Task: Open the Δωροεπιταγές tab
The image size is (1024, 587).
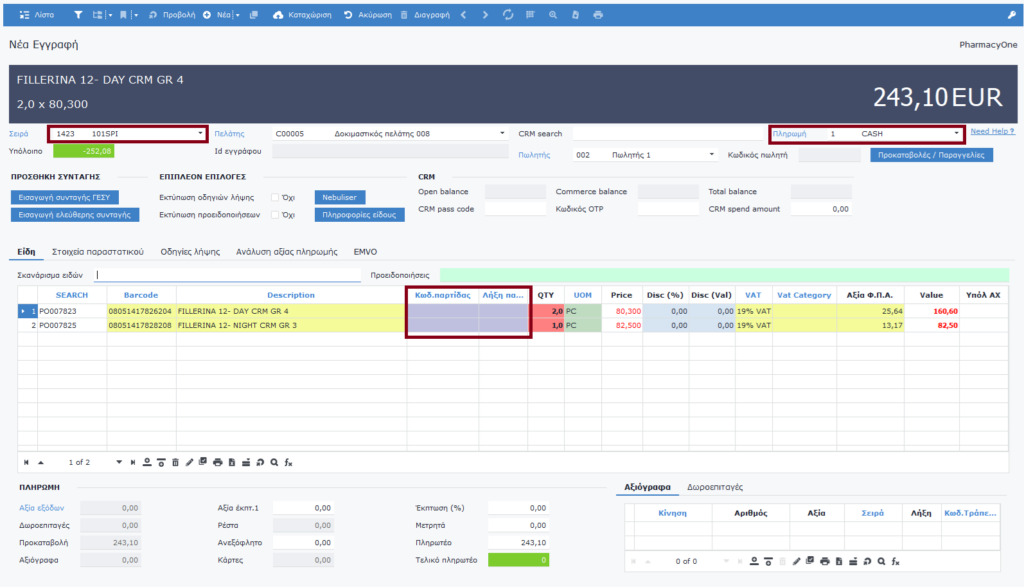Action: pos(714,487)
